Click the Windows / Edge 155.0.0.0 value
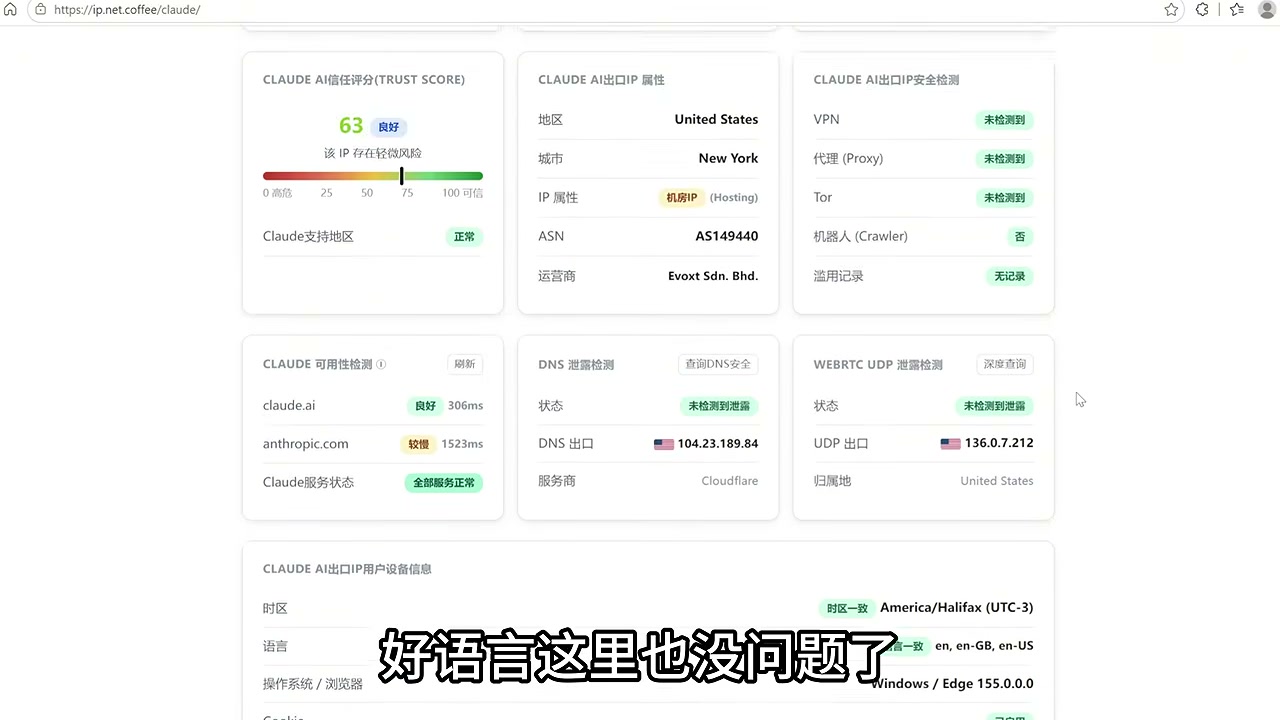Screen dimensions: 1280x720 tap(952, 684)
